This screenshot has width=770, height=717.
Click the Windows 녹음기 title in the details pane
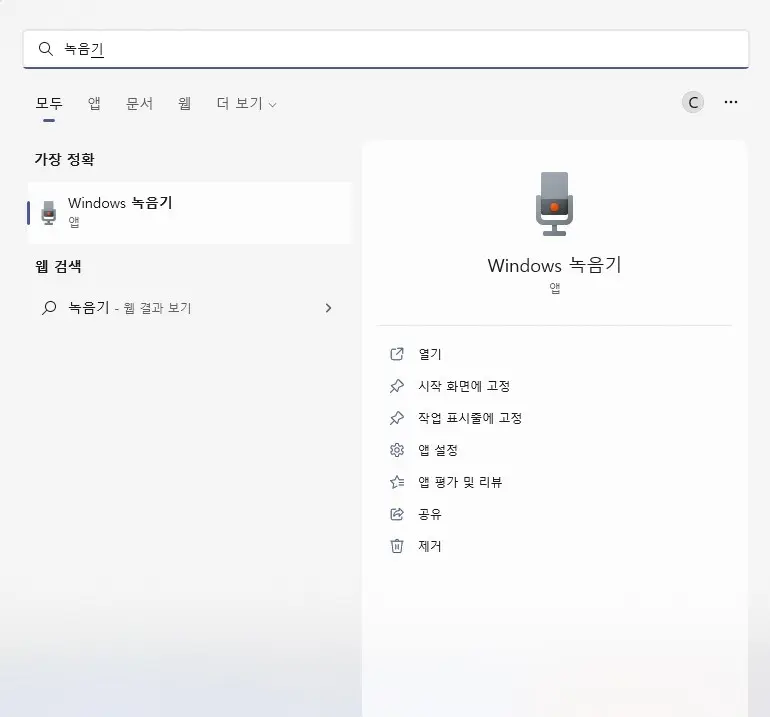[x=554, y=265]
